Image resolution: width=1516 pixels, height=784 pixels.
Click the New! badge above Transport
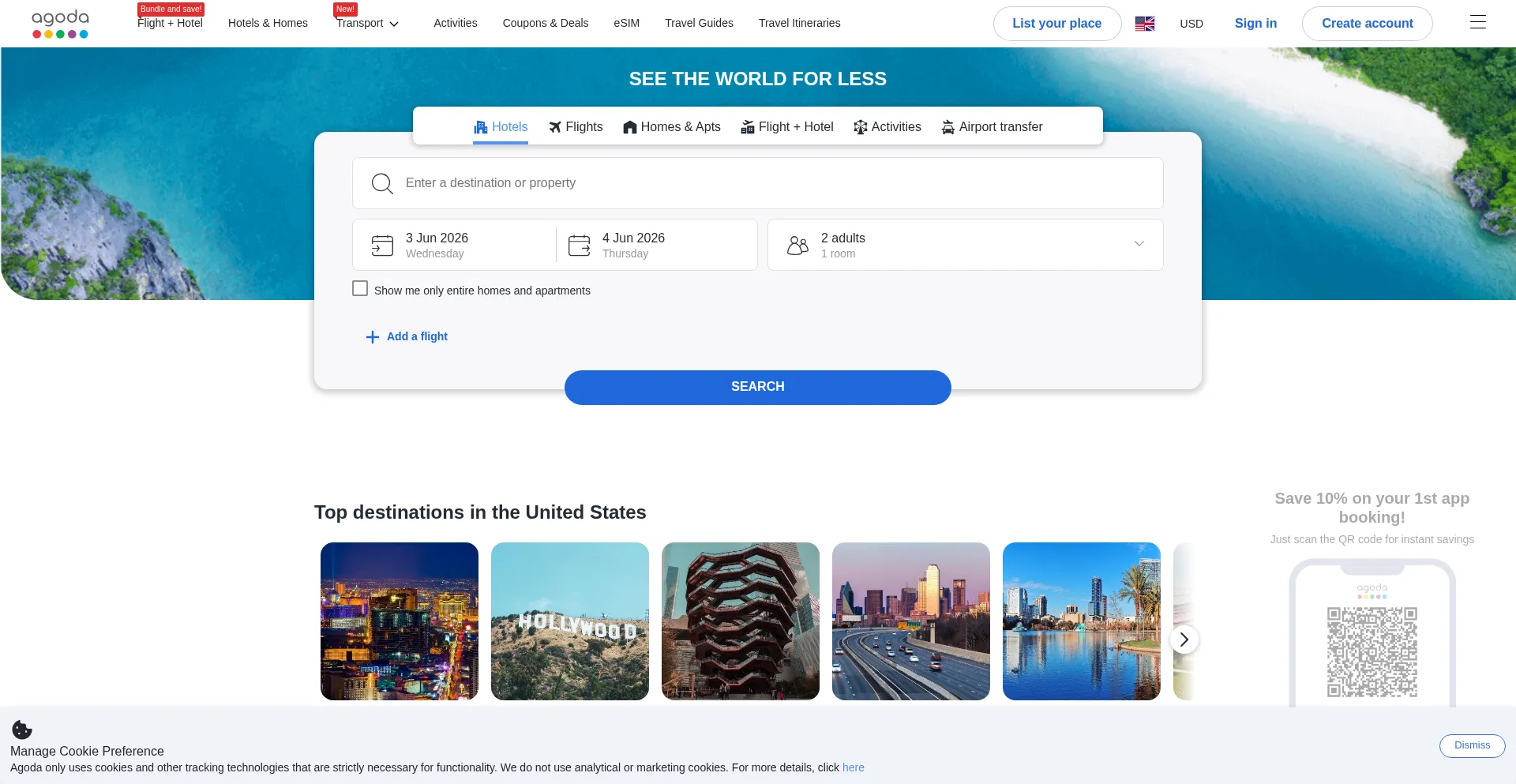click(x=345, y=9)
